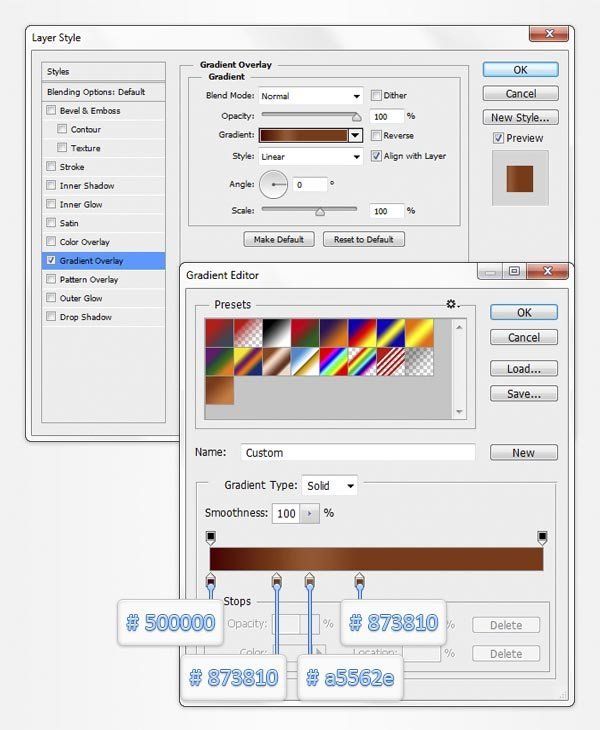Choose the copper metallic gradient preset
This screenshot has height=730, width=600.
pos(276,361)
